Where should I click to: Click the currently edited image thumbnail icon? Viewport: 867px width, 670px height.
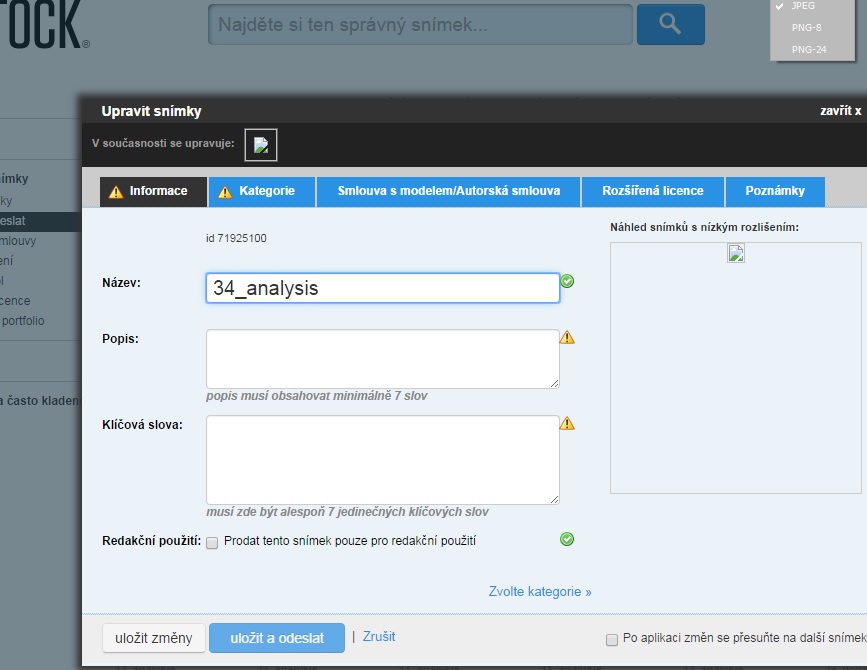[261, 145]
